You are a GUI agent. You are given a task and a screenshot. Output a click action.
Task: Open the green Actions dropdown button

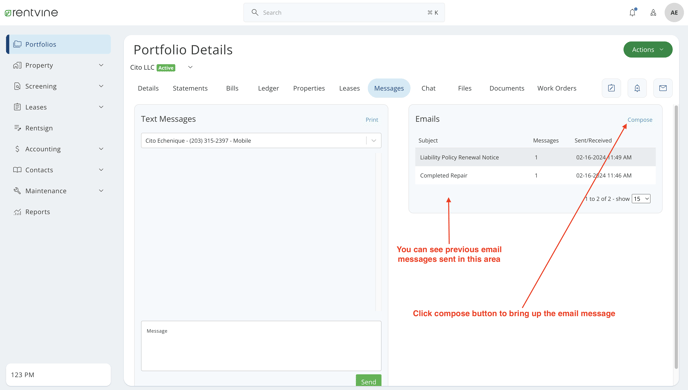click(x=648, y=50)
